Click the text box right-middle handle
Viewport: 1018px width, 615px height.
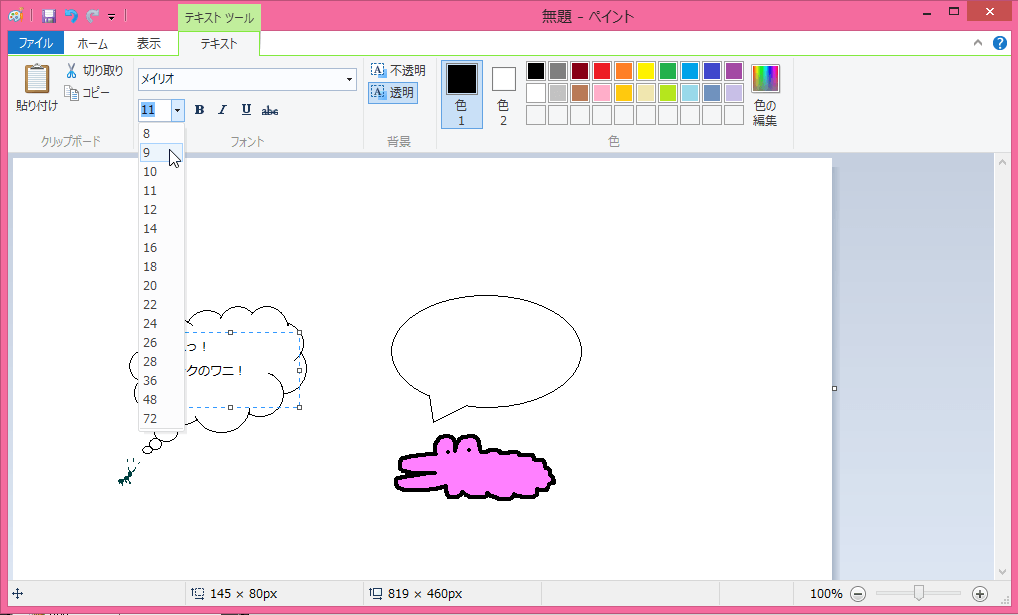[x=299, y=370]
